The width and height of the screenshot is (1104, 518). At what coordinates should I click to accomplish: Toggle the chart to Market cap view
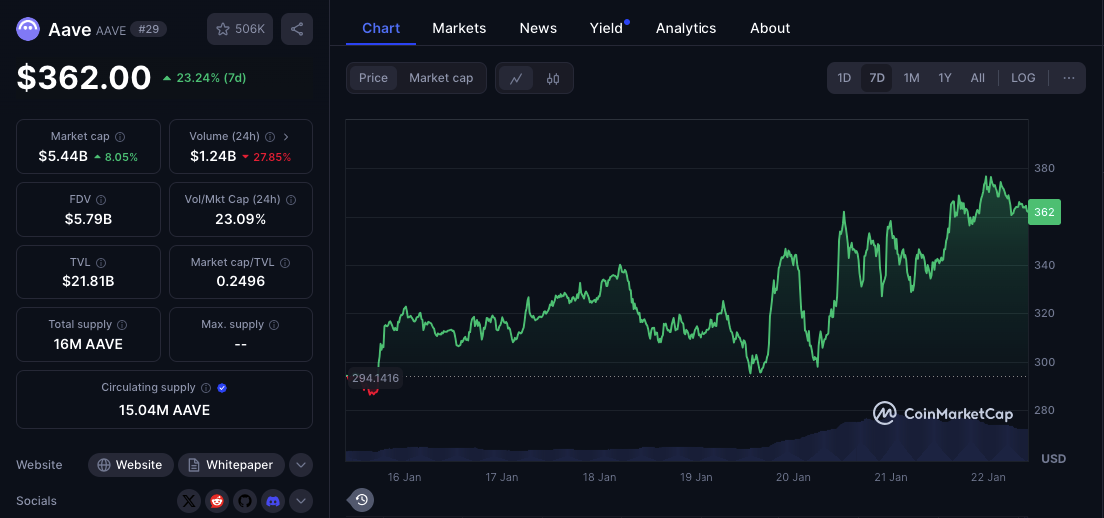coord(441,78)
